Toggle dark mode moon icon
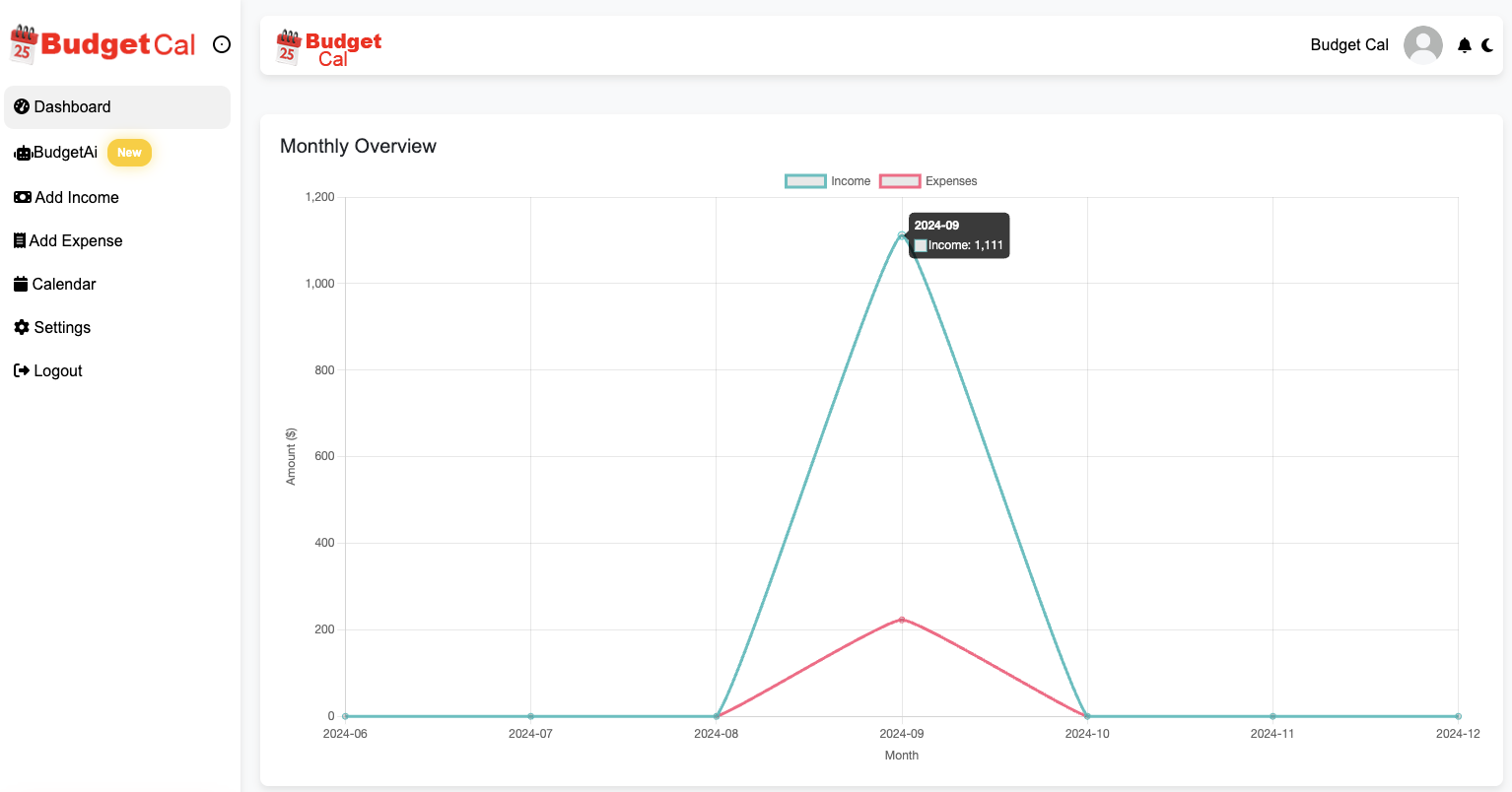 (x=1488, y=45)
